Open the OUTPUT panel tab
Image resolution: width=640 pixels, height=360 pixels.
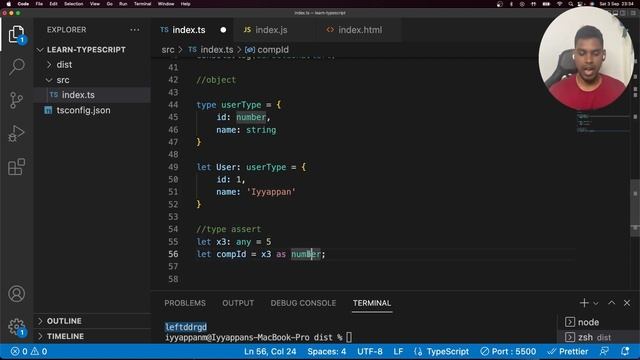(x=238, y=303)
